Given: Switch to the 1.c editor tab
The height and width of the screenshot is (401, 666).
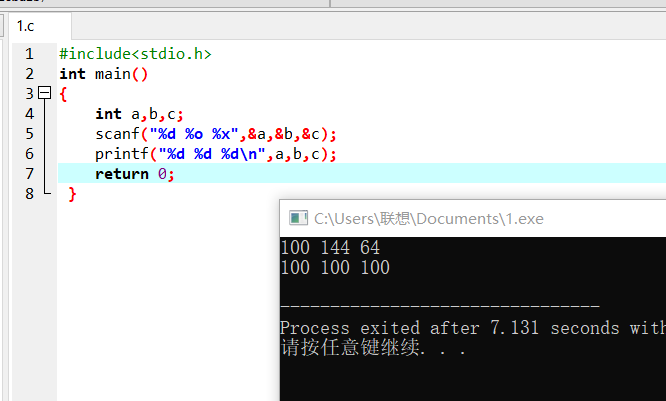Looking at the screenshot, I should [x=40, y=26].
